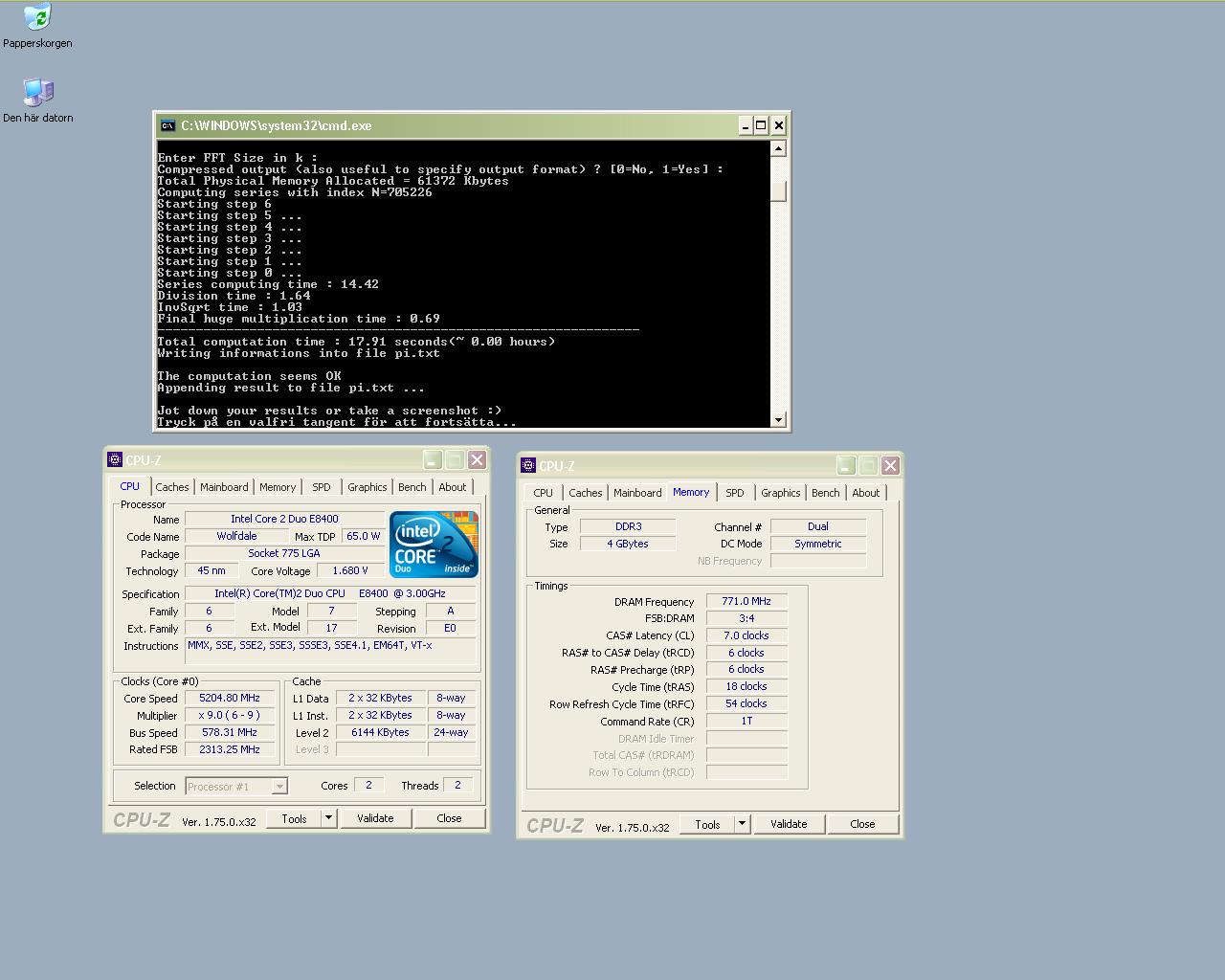Switch to About tab in left CPU-Z

point(453,487)
